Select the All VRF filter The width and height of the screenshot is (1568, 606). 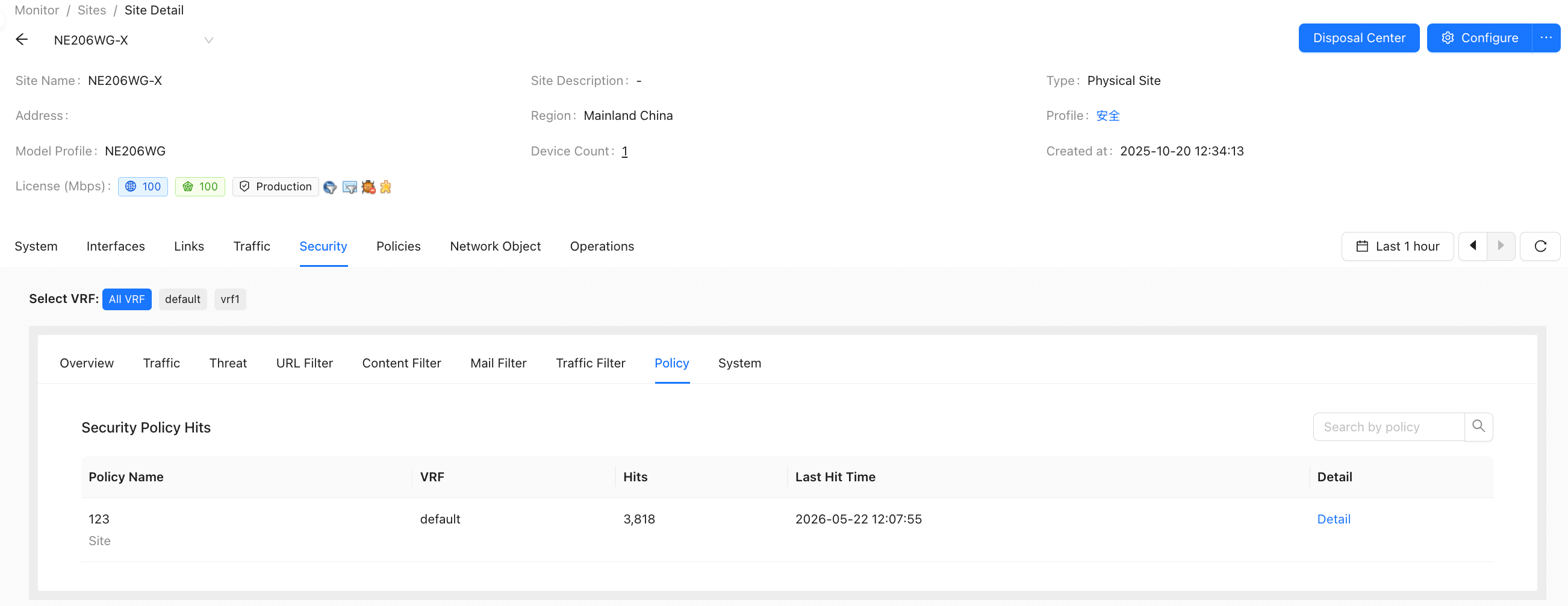pyautogui.click(x=126, y=299)
